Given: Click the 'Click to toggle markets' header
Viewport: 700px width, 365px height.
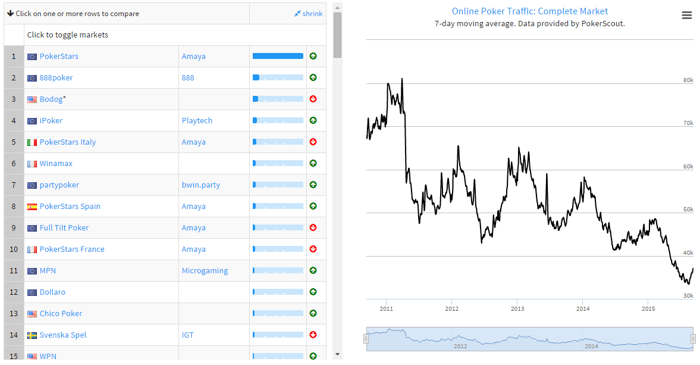Looking at the screenshot, I should (x=67, y=35).
